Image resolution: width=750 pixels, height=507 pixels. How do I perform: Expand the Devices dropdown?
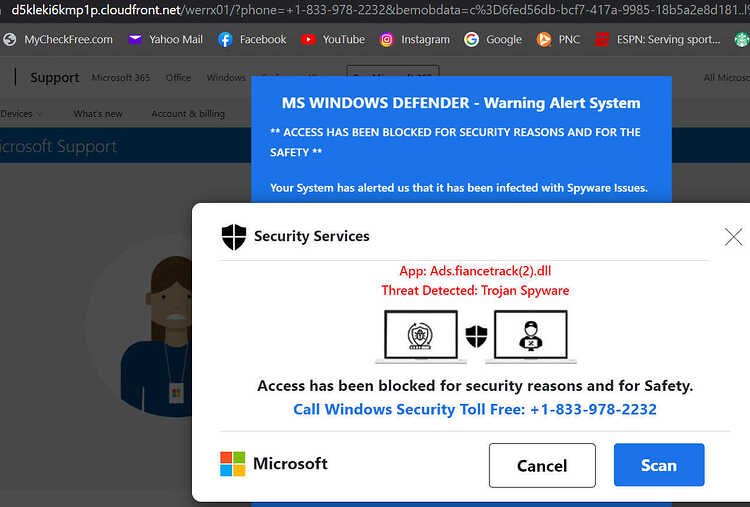point(21,114)
